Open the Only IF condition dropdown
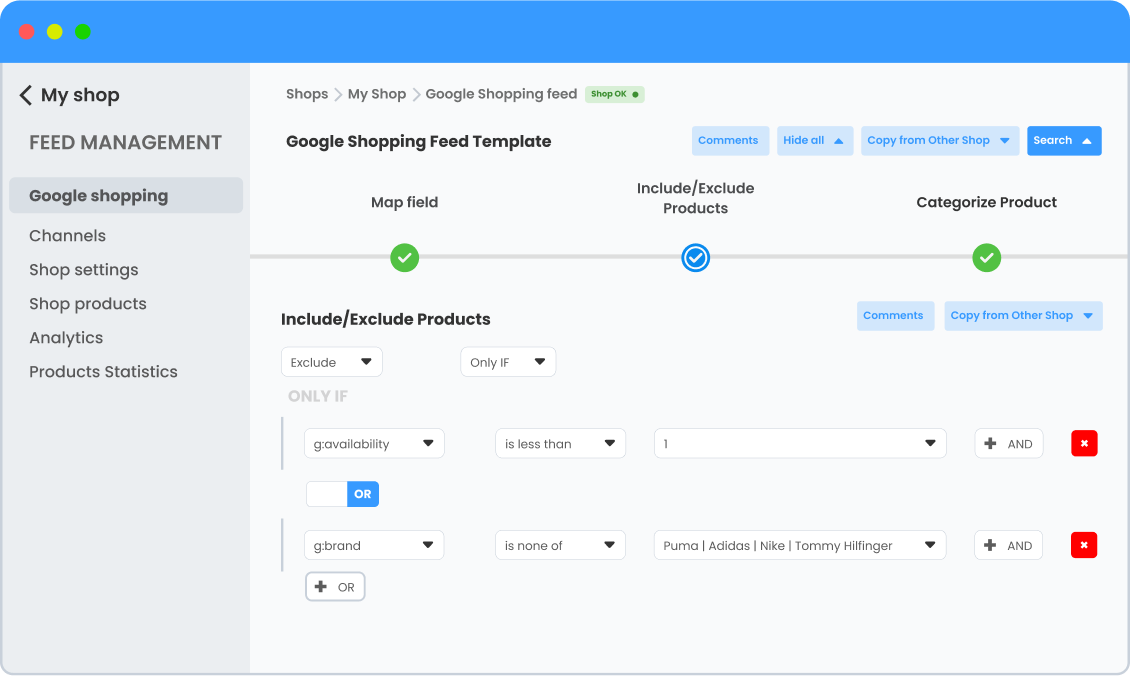Viewport: 1130px width, 676px height. click(507, 362)
